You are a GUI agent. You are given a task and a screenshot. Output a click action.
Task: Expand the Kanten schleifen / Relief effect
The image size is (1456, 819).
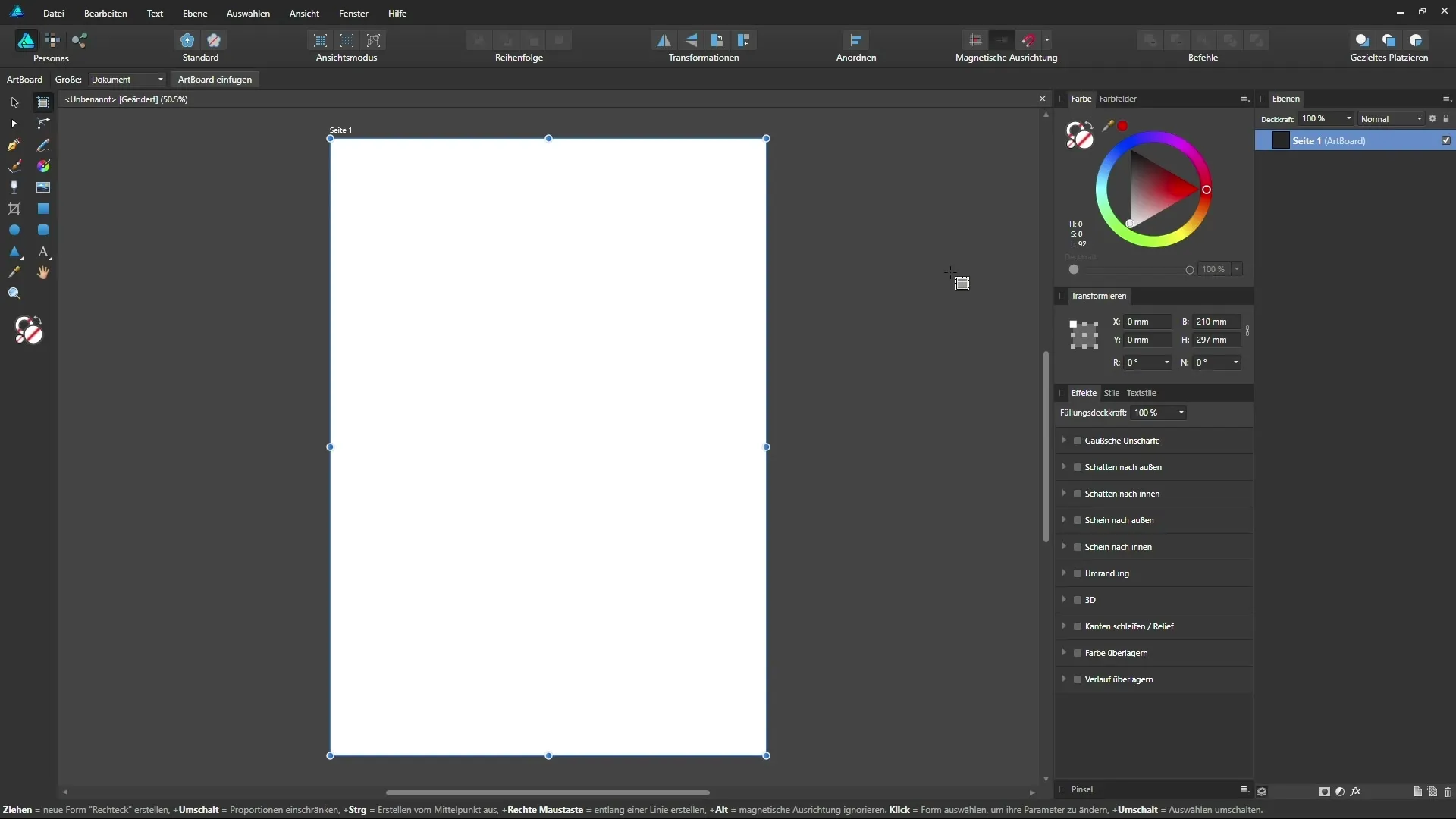(1064, 626)
